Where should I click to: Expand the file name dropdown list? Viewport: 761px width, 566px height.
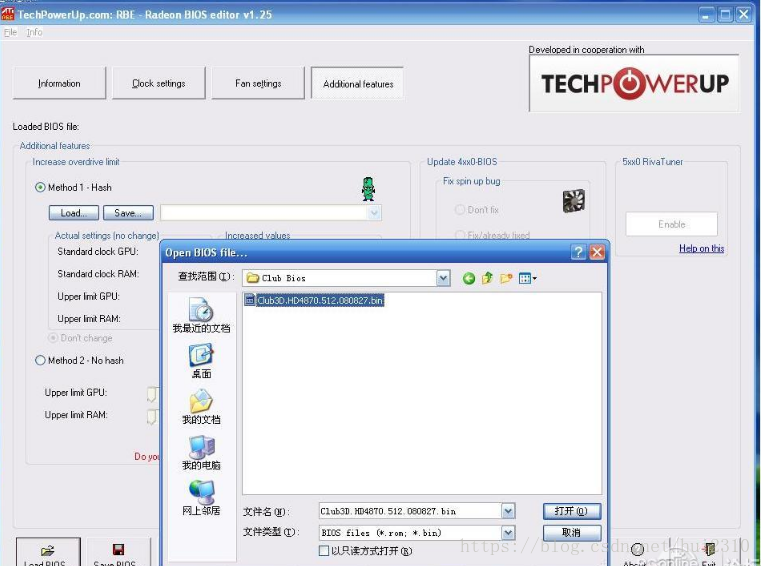point(508,511)
